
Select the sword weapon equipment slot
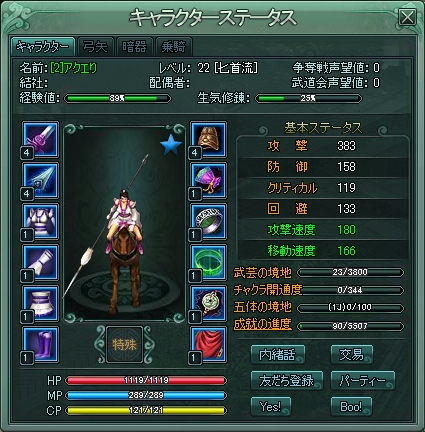(40, 139)
